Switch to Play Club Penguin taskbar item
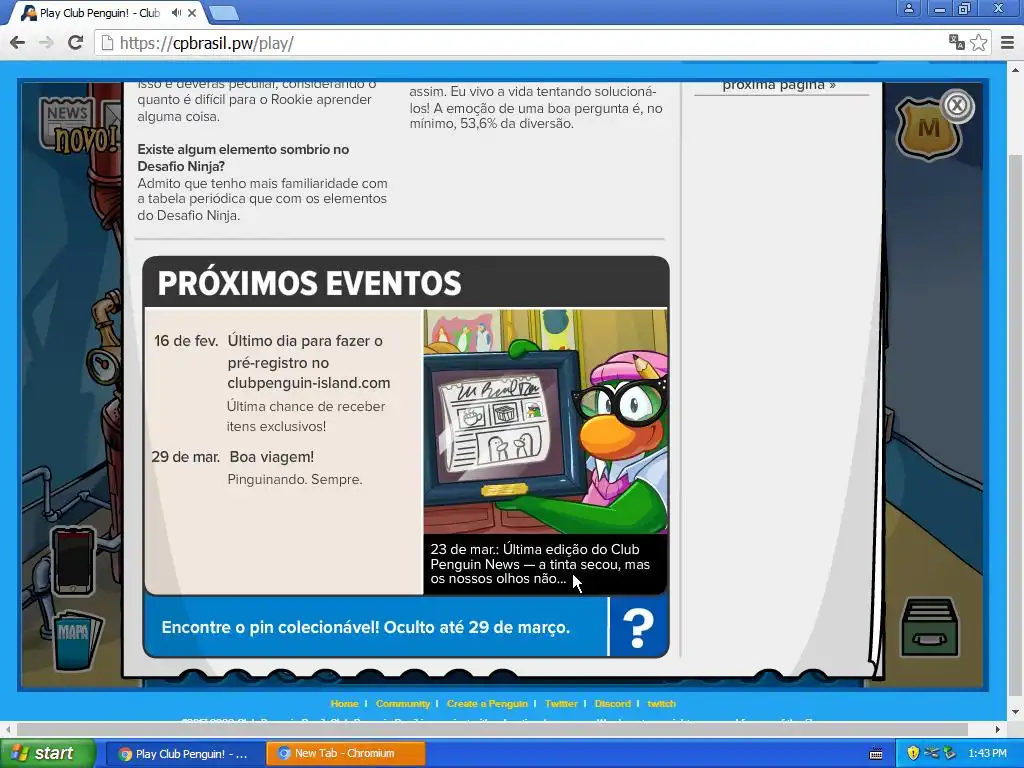This screenshot has width=1024, height=768. pyautogui.click(x=185, y=754)
